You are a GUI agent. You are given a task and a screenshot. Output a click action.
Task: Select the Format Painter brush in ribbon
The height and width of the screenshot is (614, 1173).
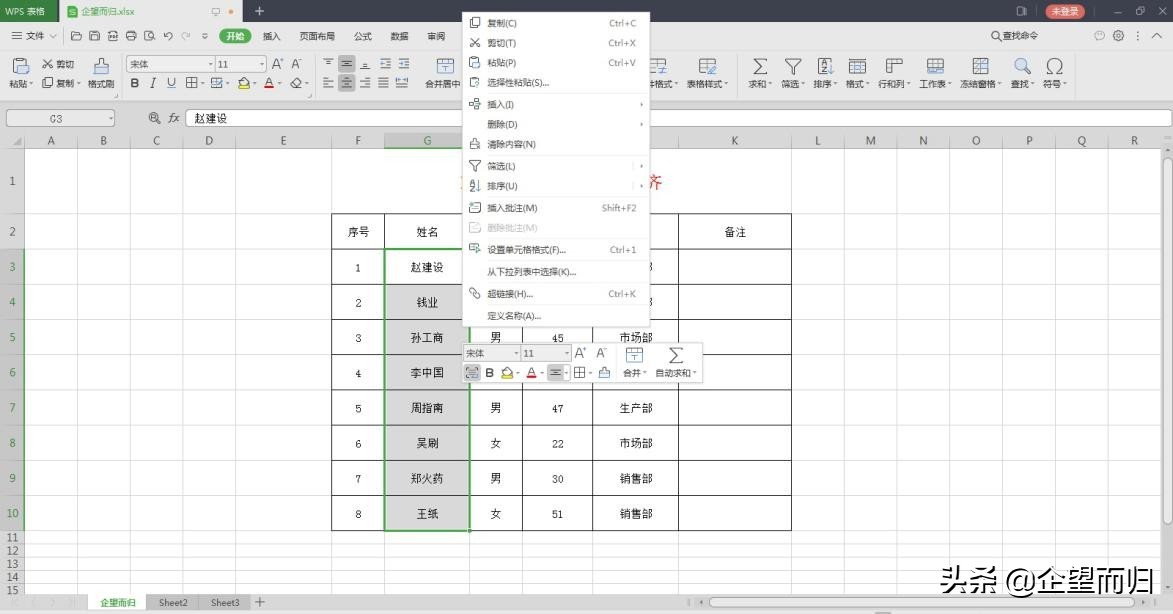101,66
